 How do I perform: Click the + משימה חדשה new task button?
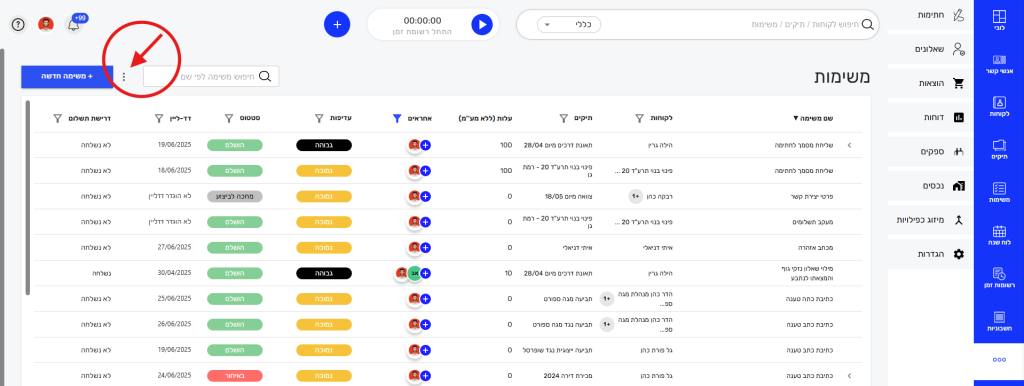(x=67, y=76)
